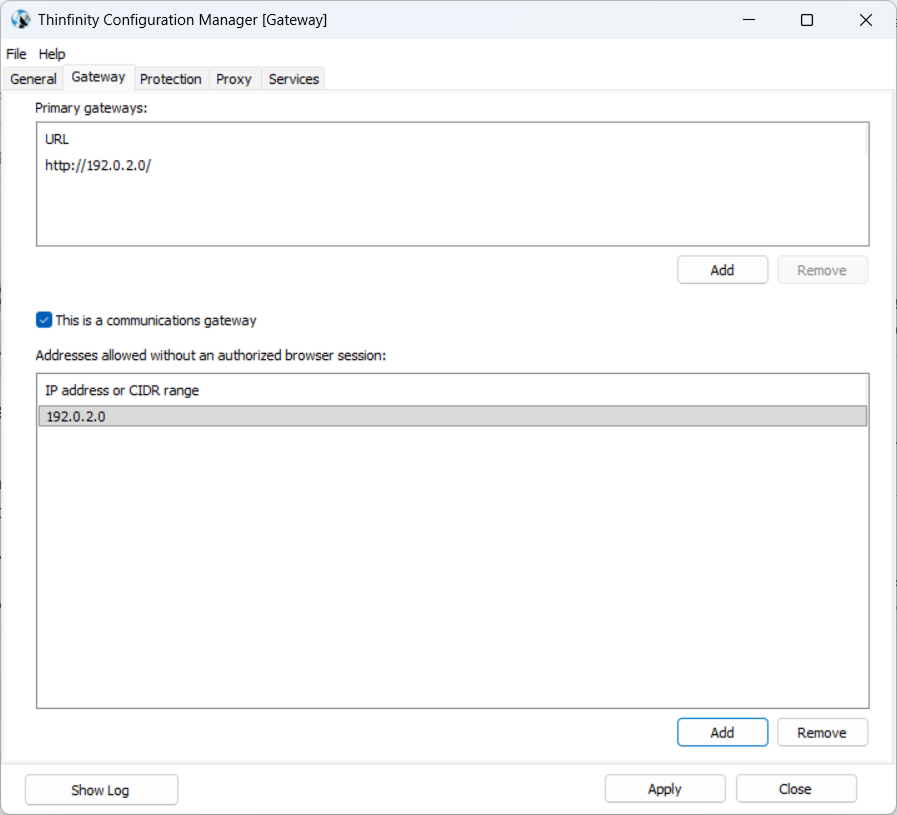Add a new primary gateway URL
Screen dimensions: 897x815
click(723, 270)
